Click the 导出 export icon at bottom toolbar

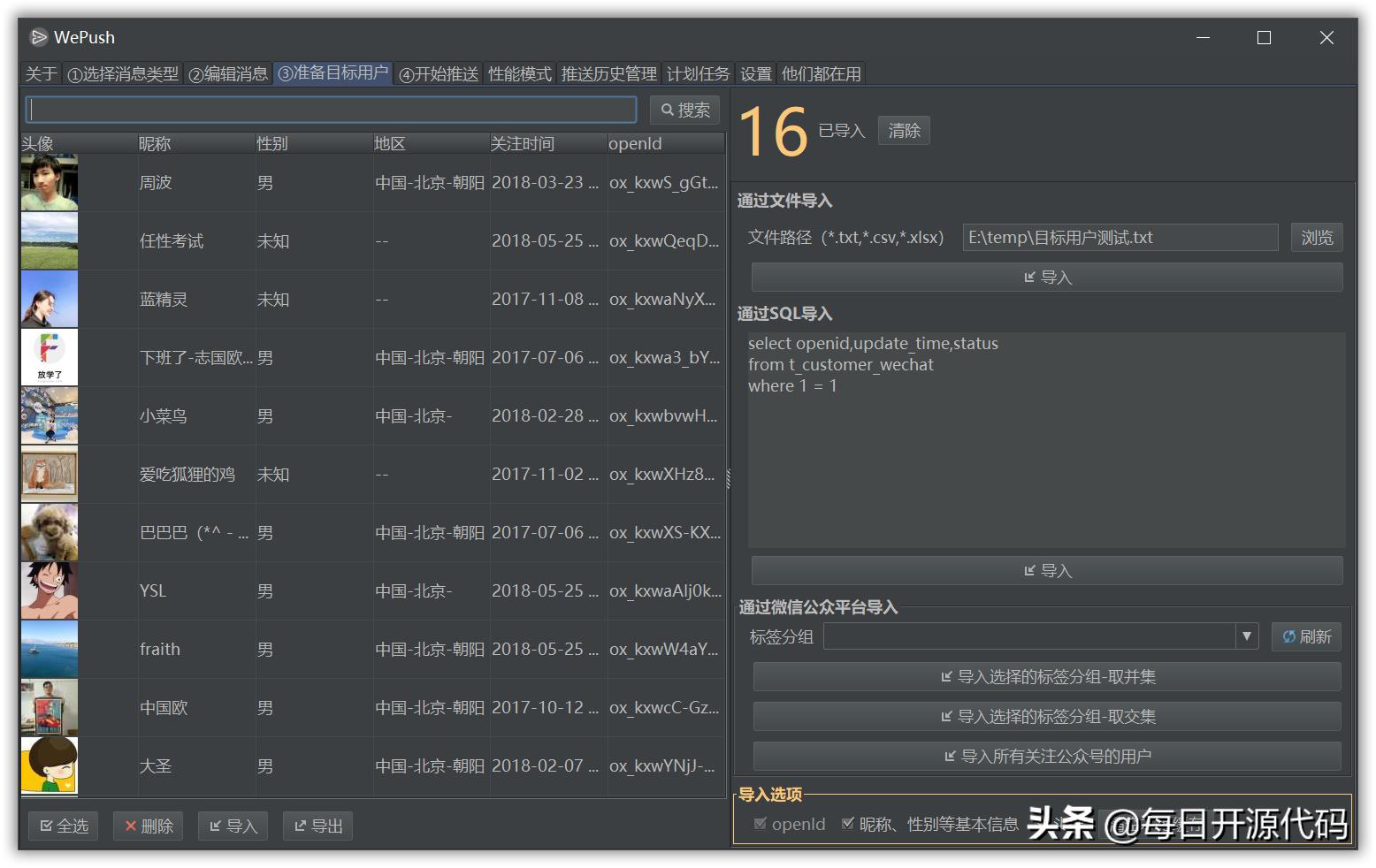tap(302, 826)
